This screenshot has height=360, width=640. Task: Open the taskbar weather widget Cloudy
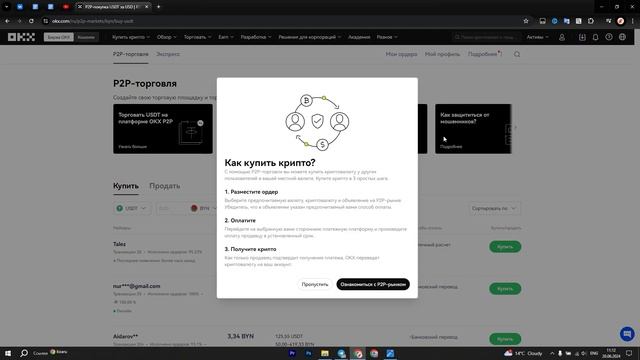523,353
